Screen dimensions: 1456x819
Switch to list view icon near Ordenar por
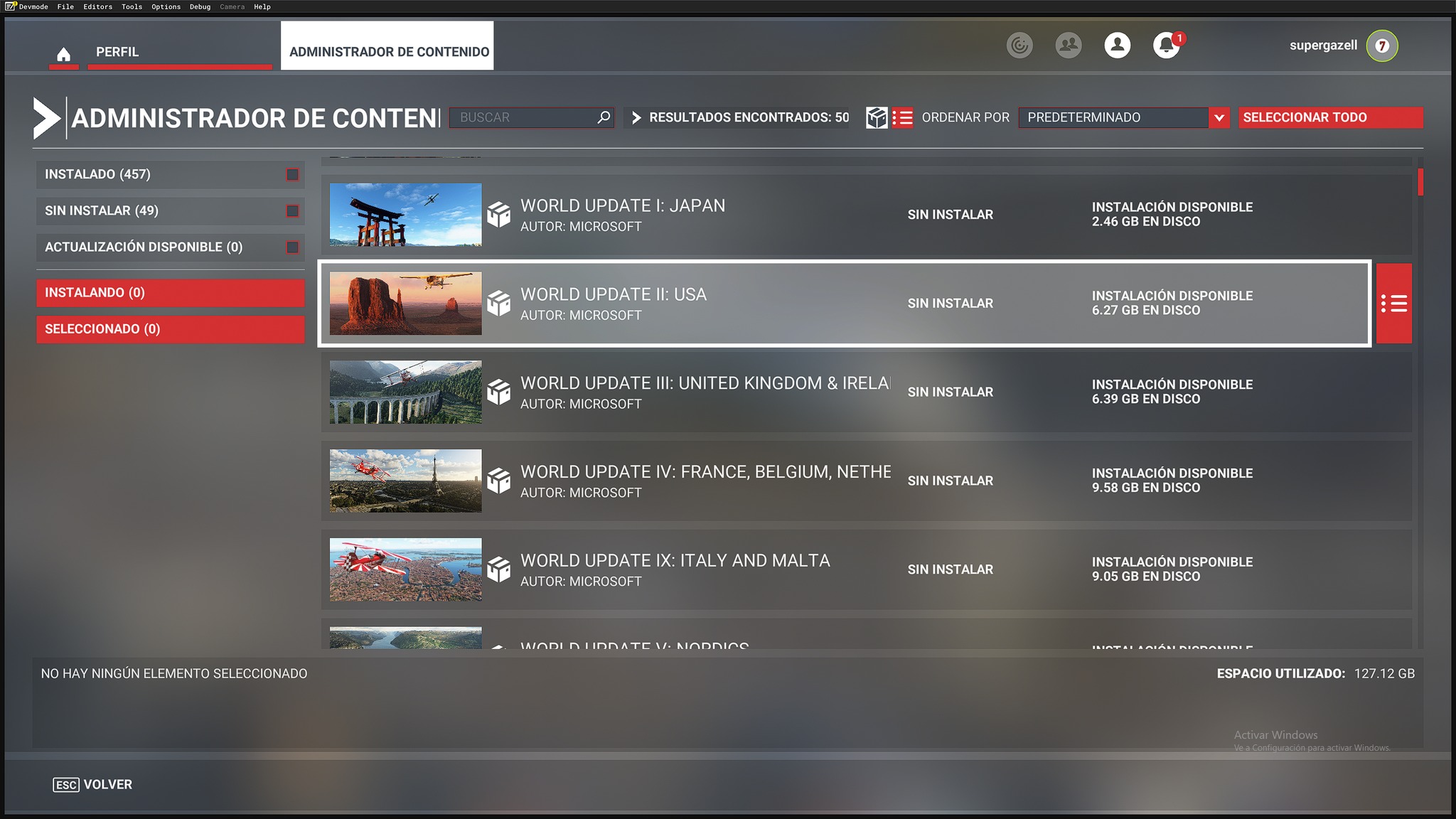pos(903,117)
